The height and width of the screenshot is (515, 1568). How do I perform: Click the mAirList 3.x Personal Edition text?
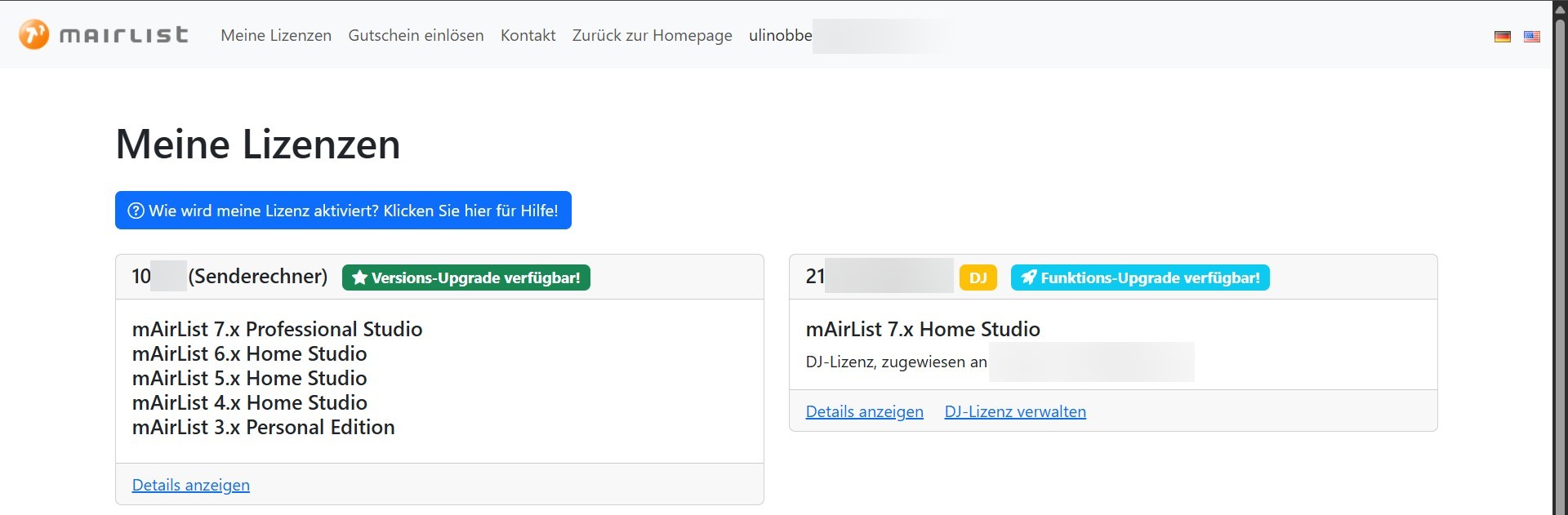264,427
